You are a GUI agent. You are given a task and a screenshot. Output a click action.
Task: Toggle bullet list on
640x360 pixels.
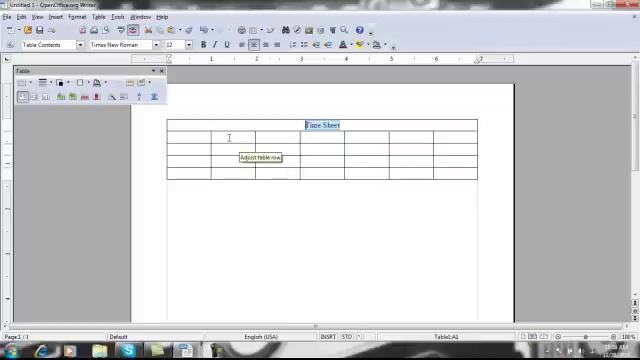(304, 45)
